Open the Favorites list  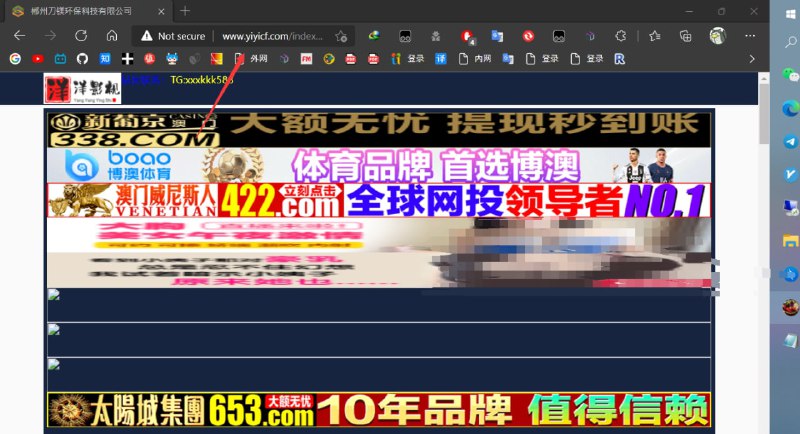pos(655,36)
